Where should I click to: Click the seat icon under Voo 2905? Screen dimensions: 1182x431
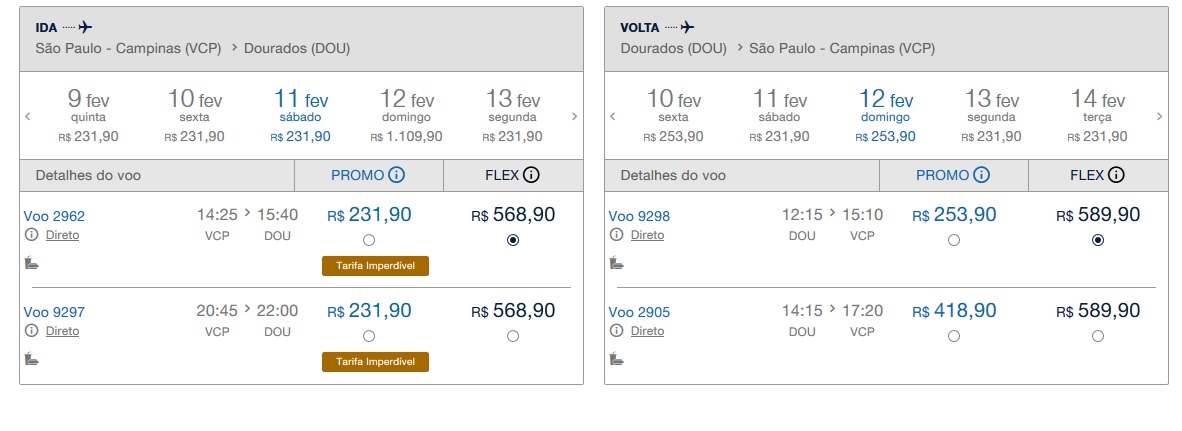(x=616, y=358)
